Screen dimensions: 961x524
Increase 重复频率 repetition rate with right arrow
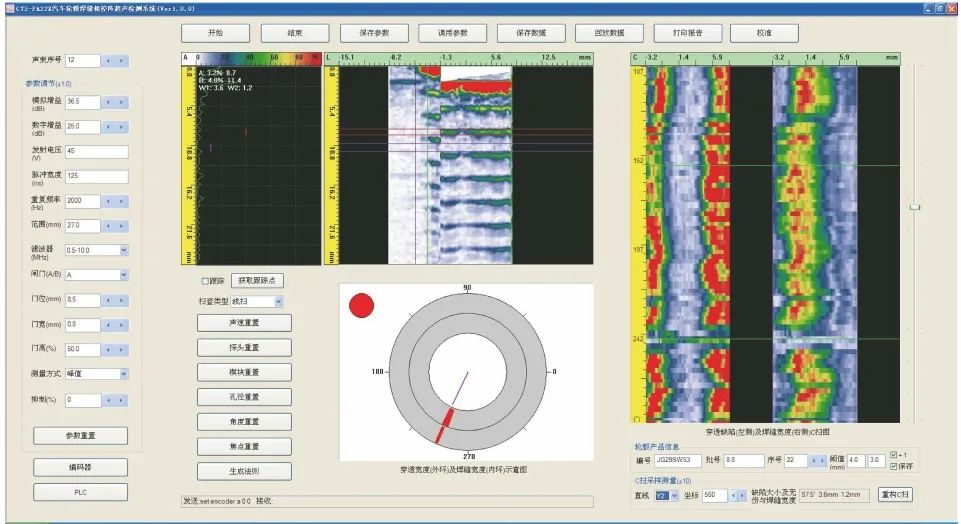[x=121, y=201]
